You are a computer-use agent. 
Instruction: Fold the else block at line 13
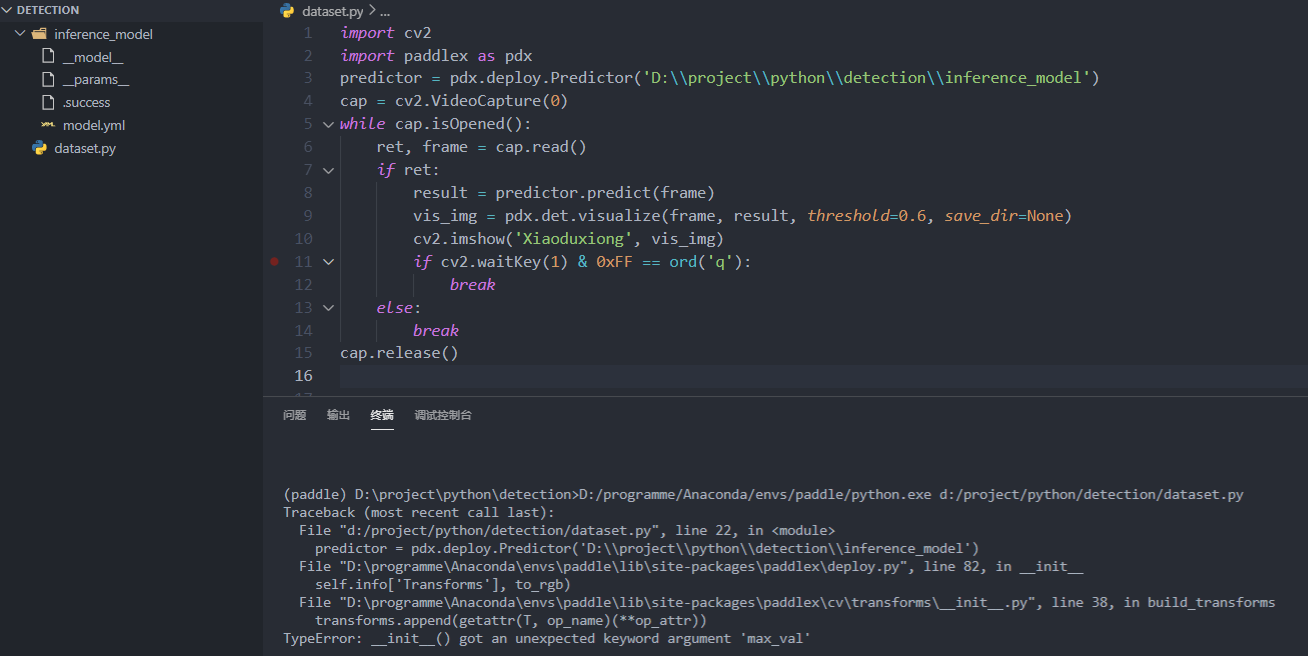328,307
